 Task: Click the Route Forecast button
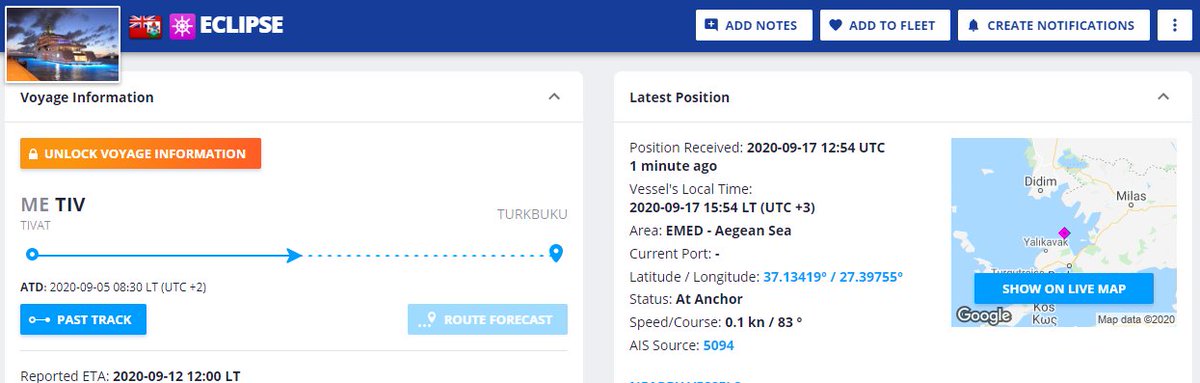click(487, 319)
